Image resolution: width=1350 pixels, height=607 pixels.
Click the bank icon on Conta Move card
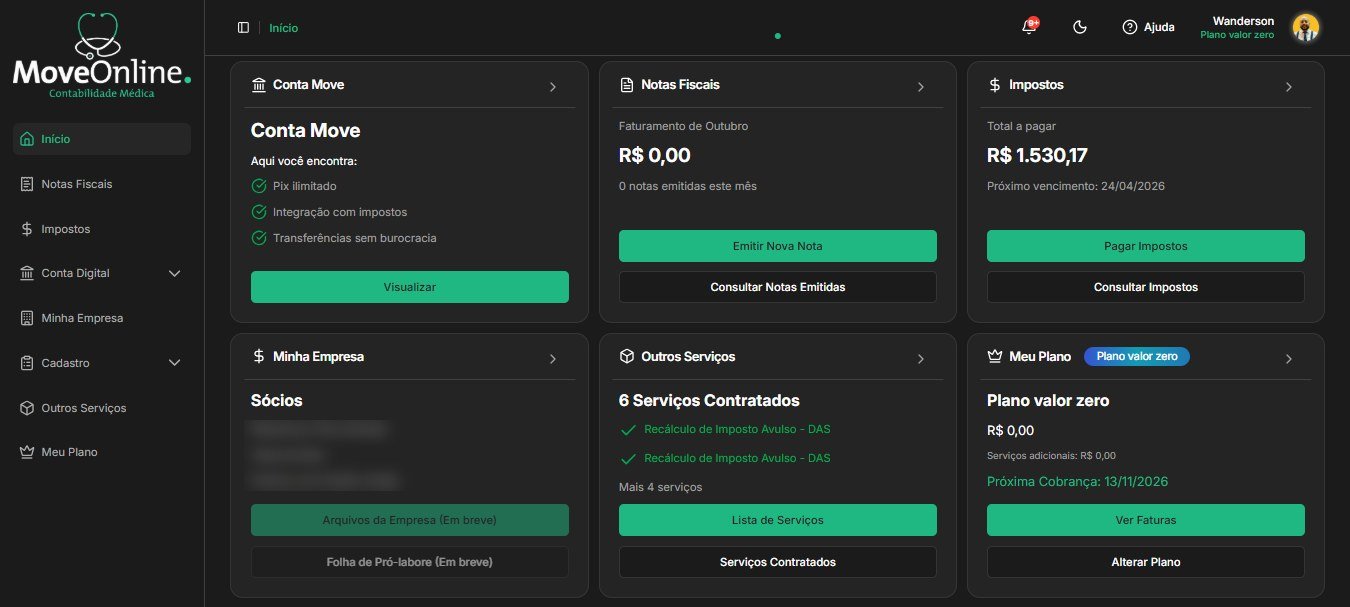(259, 85)
